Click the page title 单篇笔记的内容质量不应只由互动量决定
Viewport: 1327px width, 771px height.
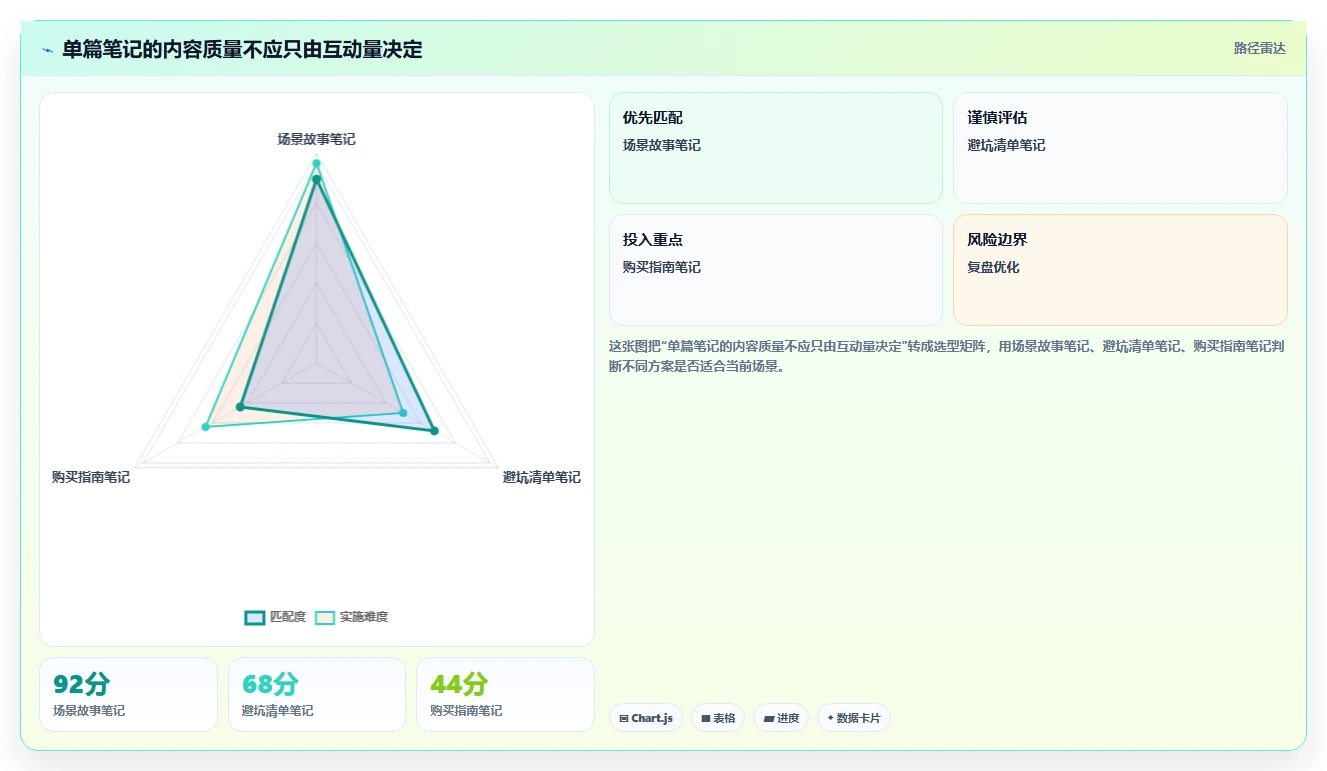[242, 49]
